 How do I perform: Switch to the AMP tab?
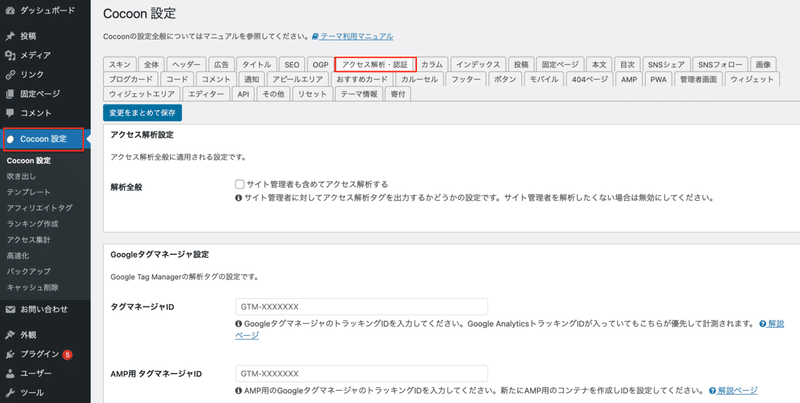629,80
